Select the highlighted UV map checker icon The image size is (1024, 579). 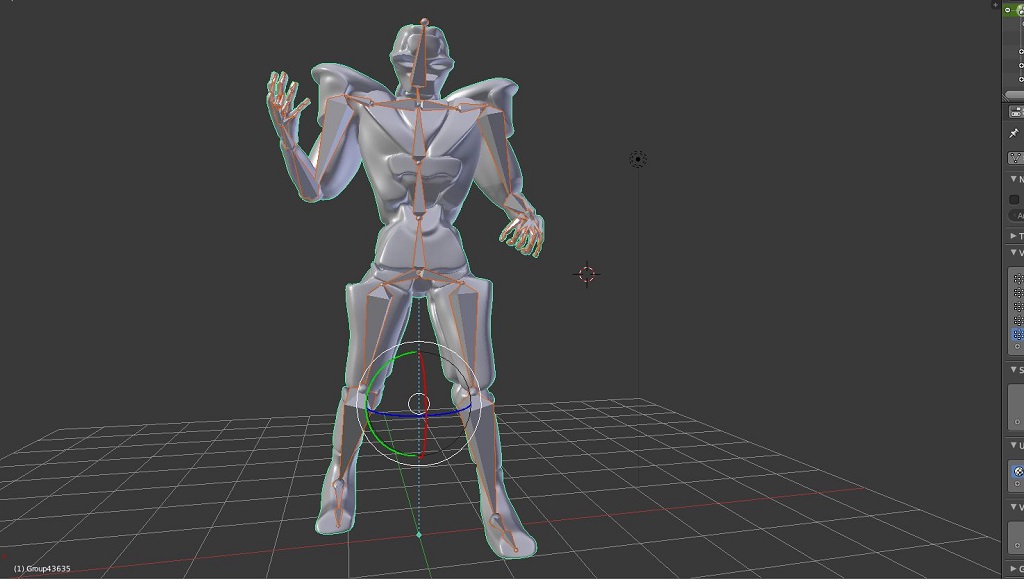point(1018,471)
